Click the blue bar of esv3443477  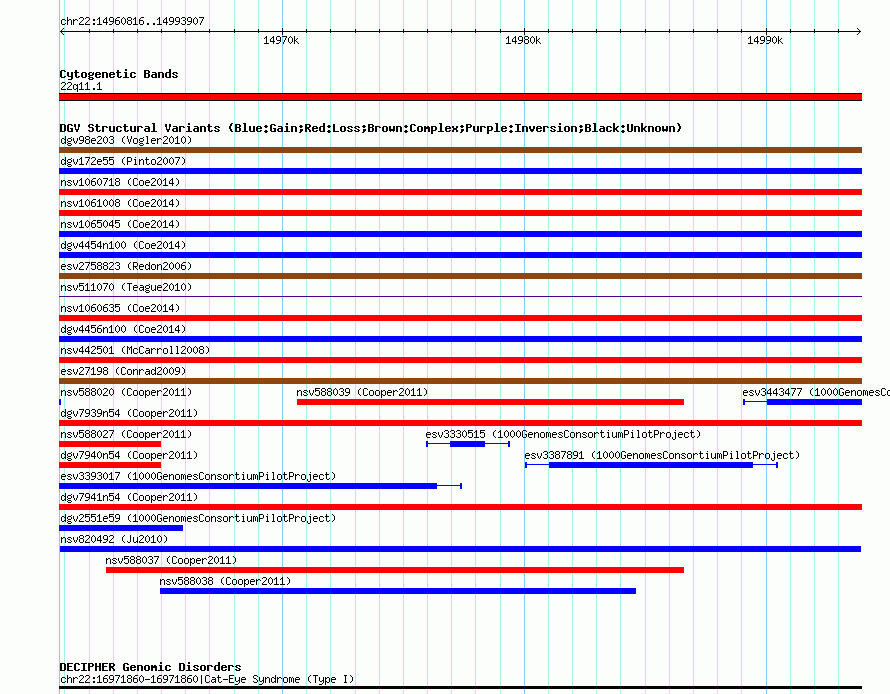[x=815, y=402]
